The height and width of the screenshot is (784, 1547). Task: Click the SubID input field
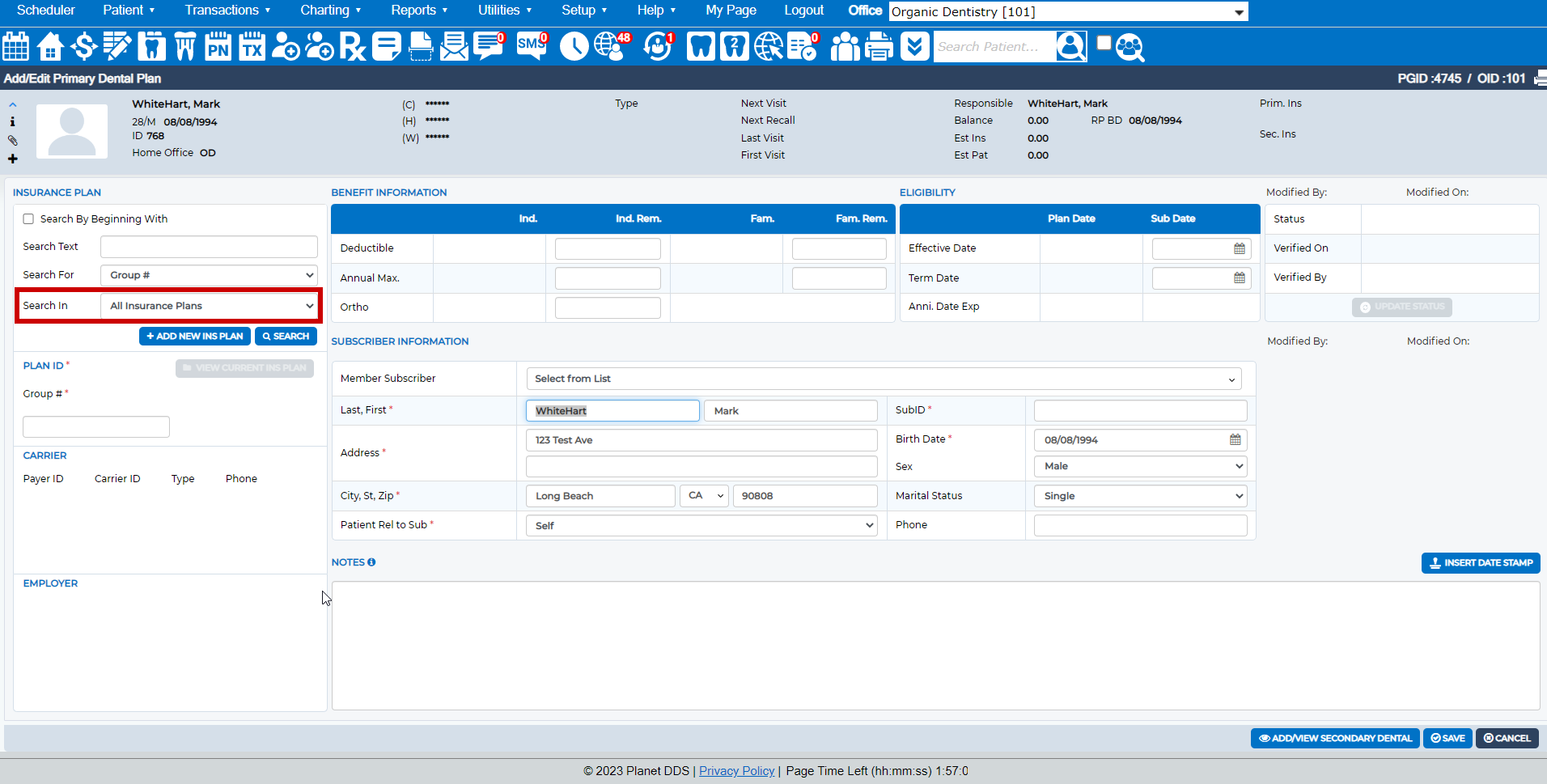pos(1140,410)
